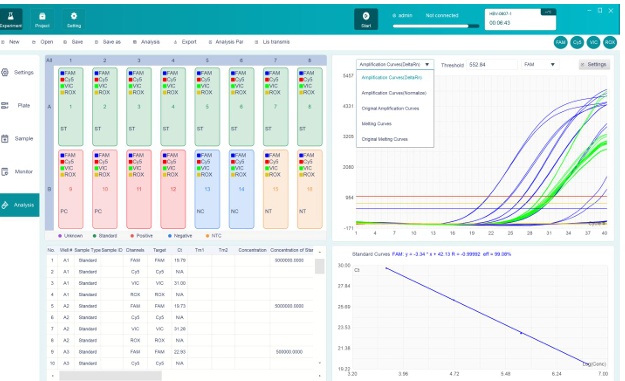
Task: Click the Start run button
Action: [x=366, y=19]
